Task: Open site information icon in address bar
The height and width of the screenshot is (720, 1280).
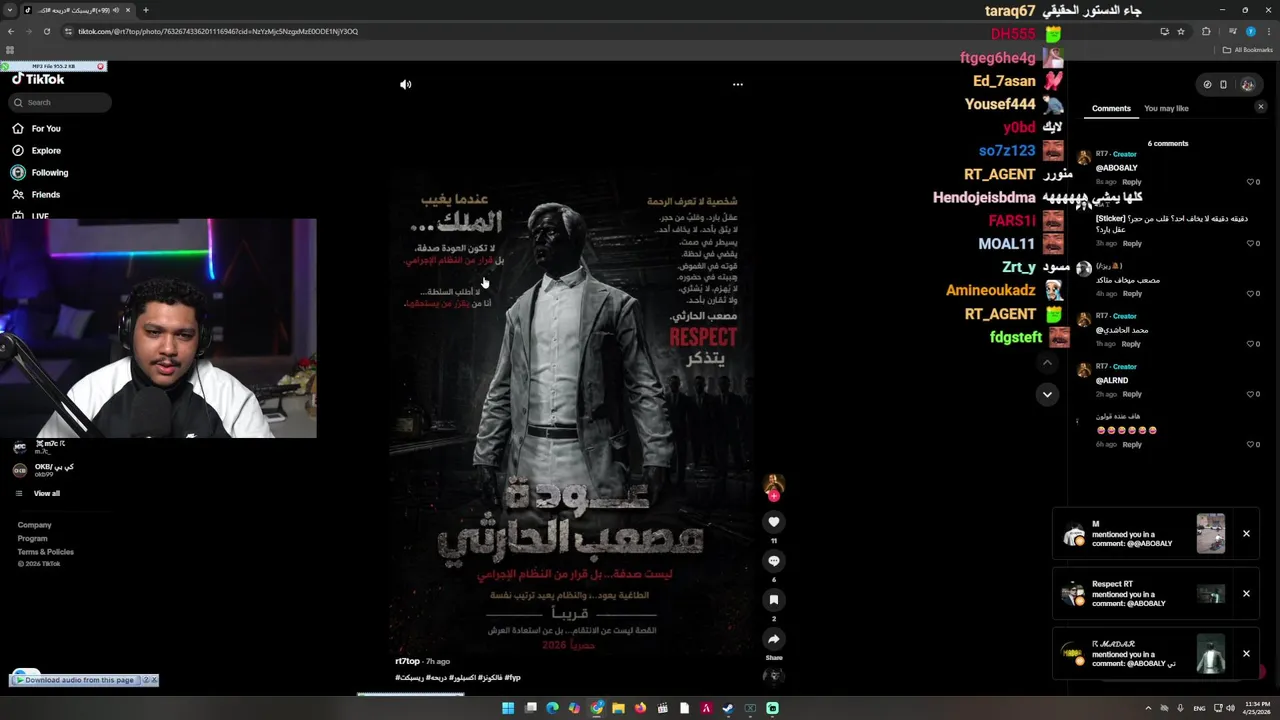Action: [70, 31]
